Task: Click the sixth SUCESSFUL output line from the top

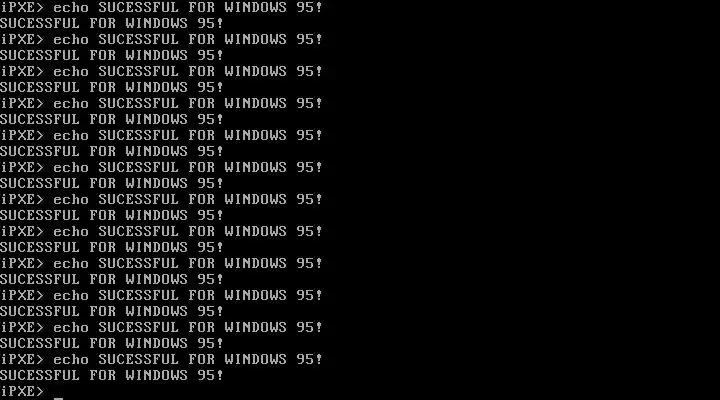Action: click(x=112, y=183)
